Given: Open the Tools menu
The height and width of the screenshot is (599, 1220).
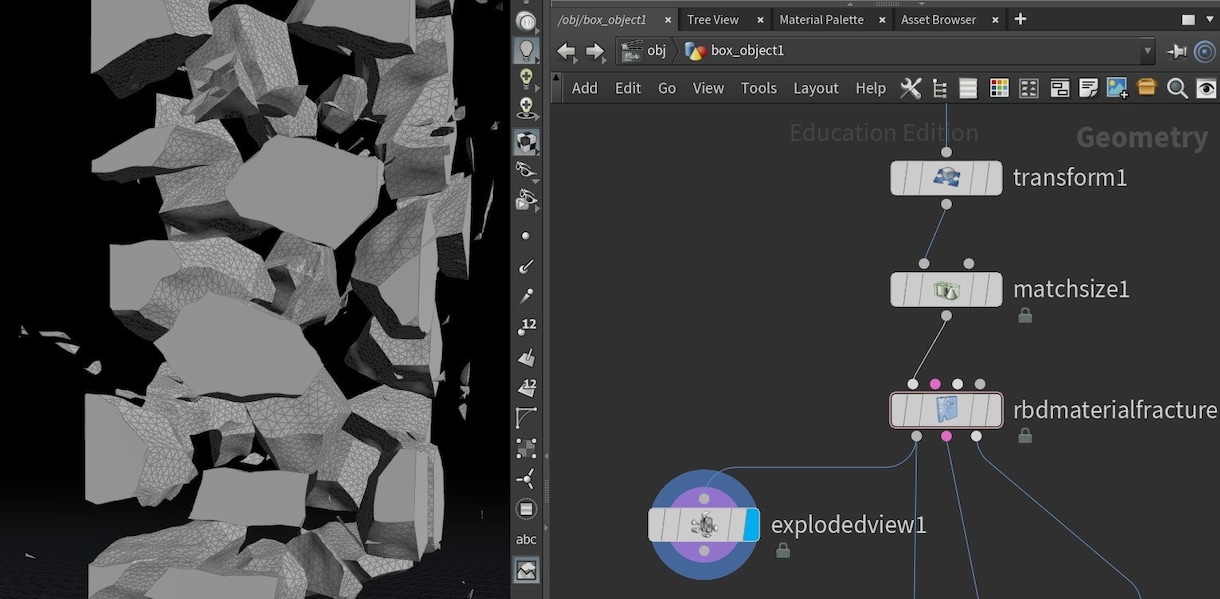Looking at the screenshot, I should click(759, 88).
